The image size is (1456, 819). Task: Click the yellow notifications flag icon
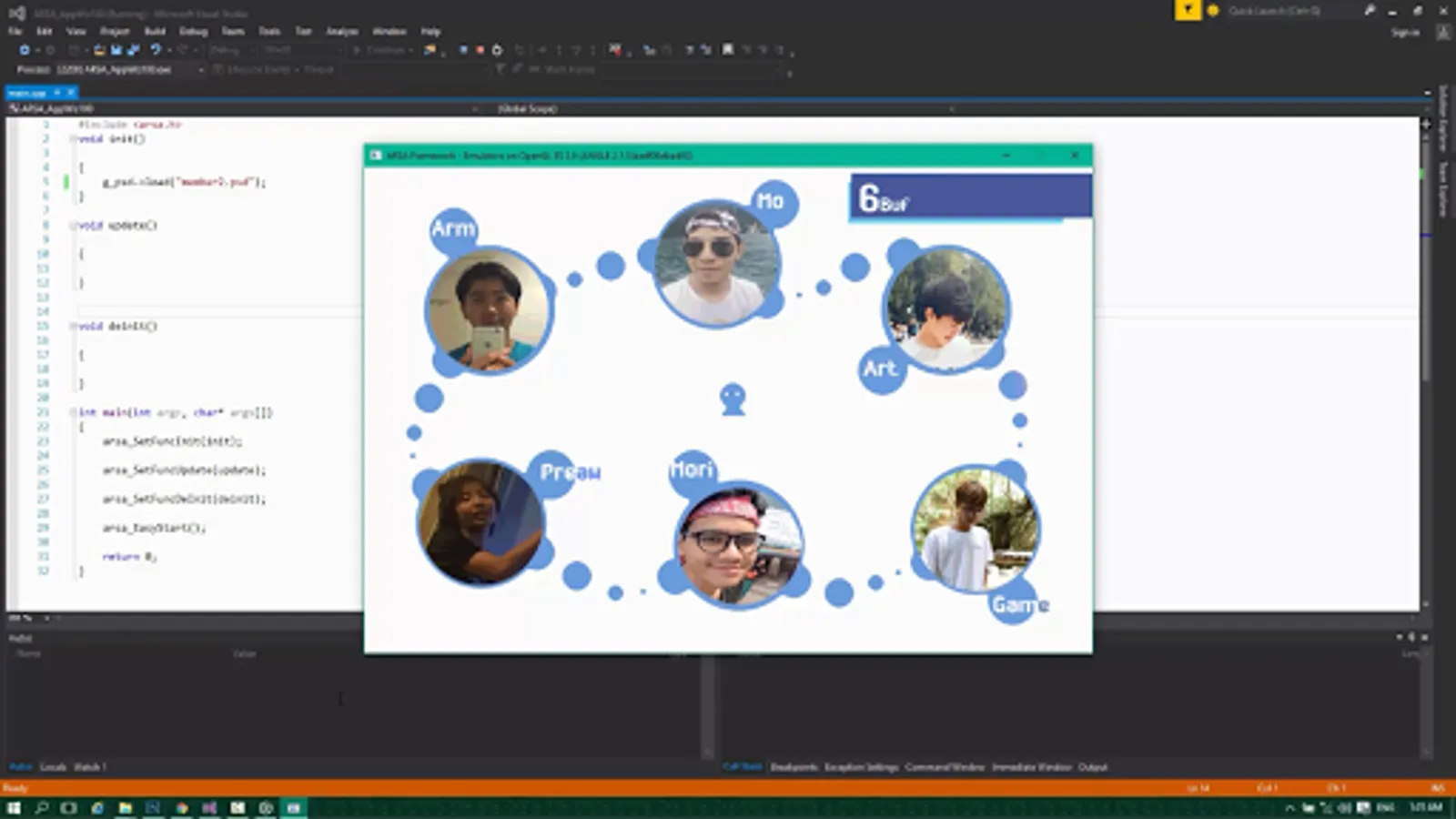click(x=1188, y=10)
